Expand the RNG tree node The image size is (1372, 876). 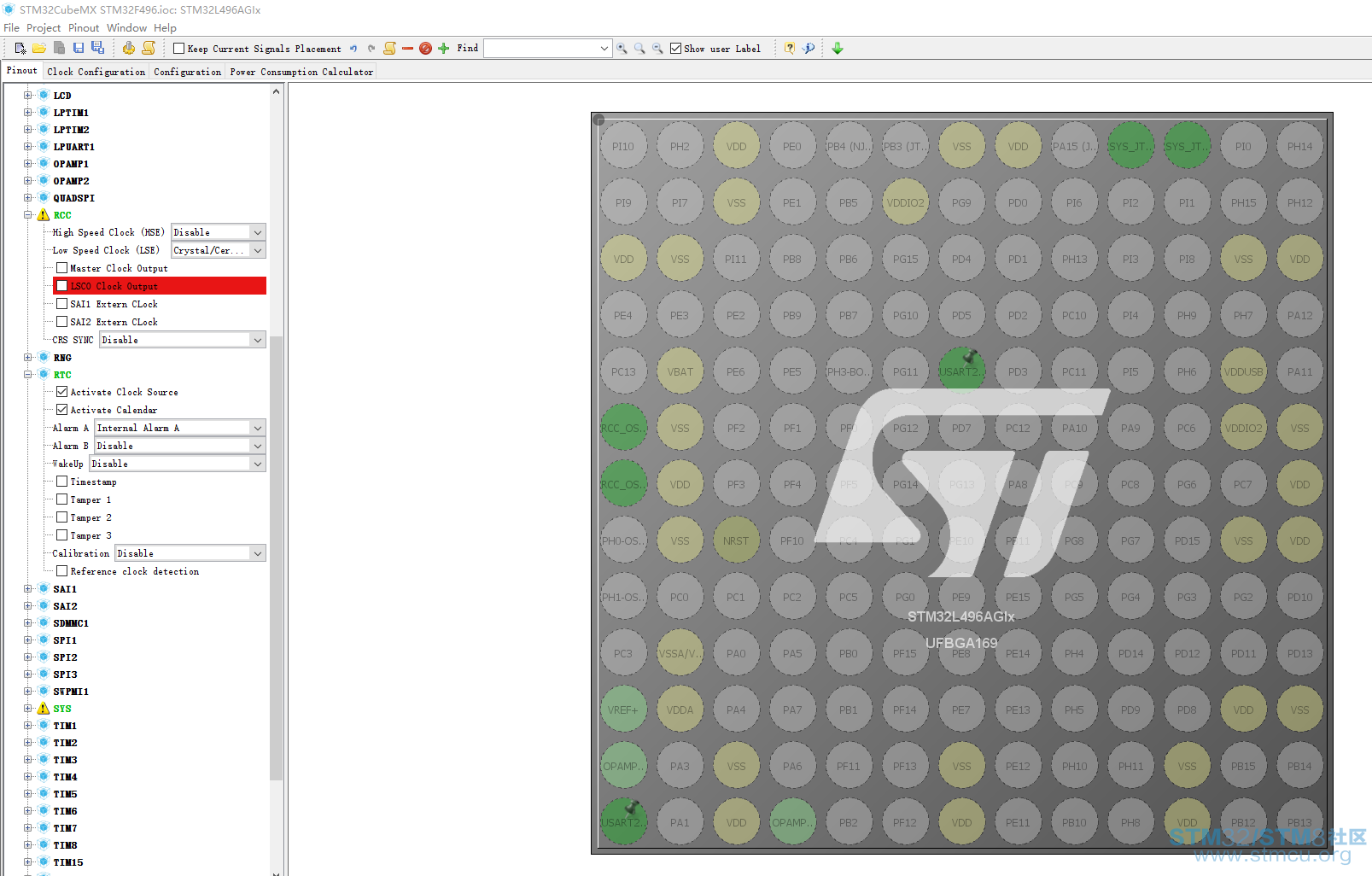[x=28, y=358]
